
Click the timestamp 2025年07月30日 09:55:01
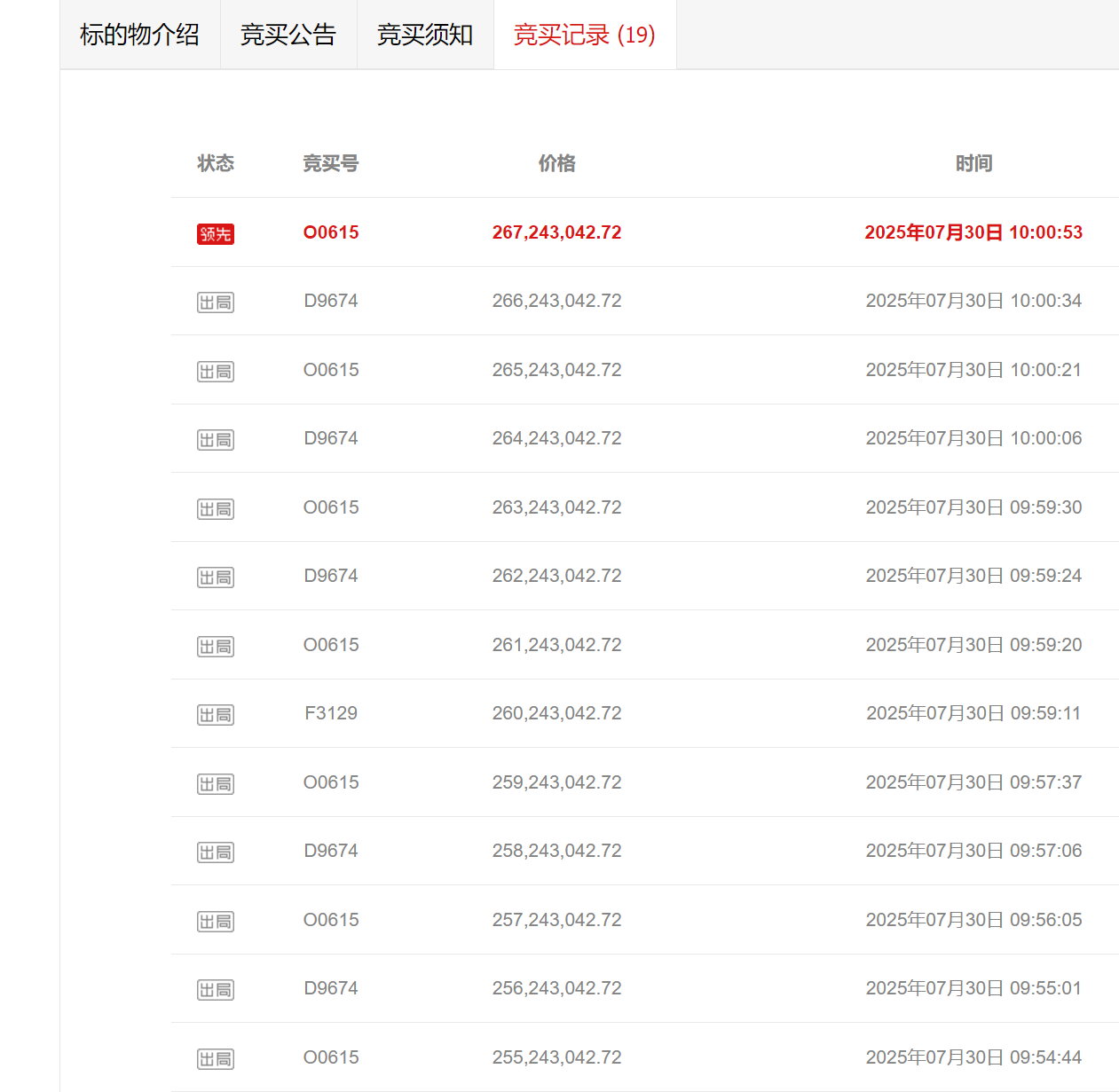973,988
